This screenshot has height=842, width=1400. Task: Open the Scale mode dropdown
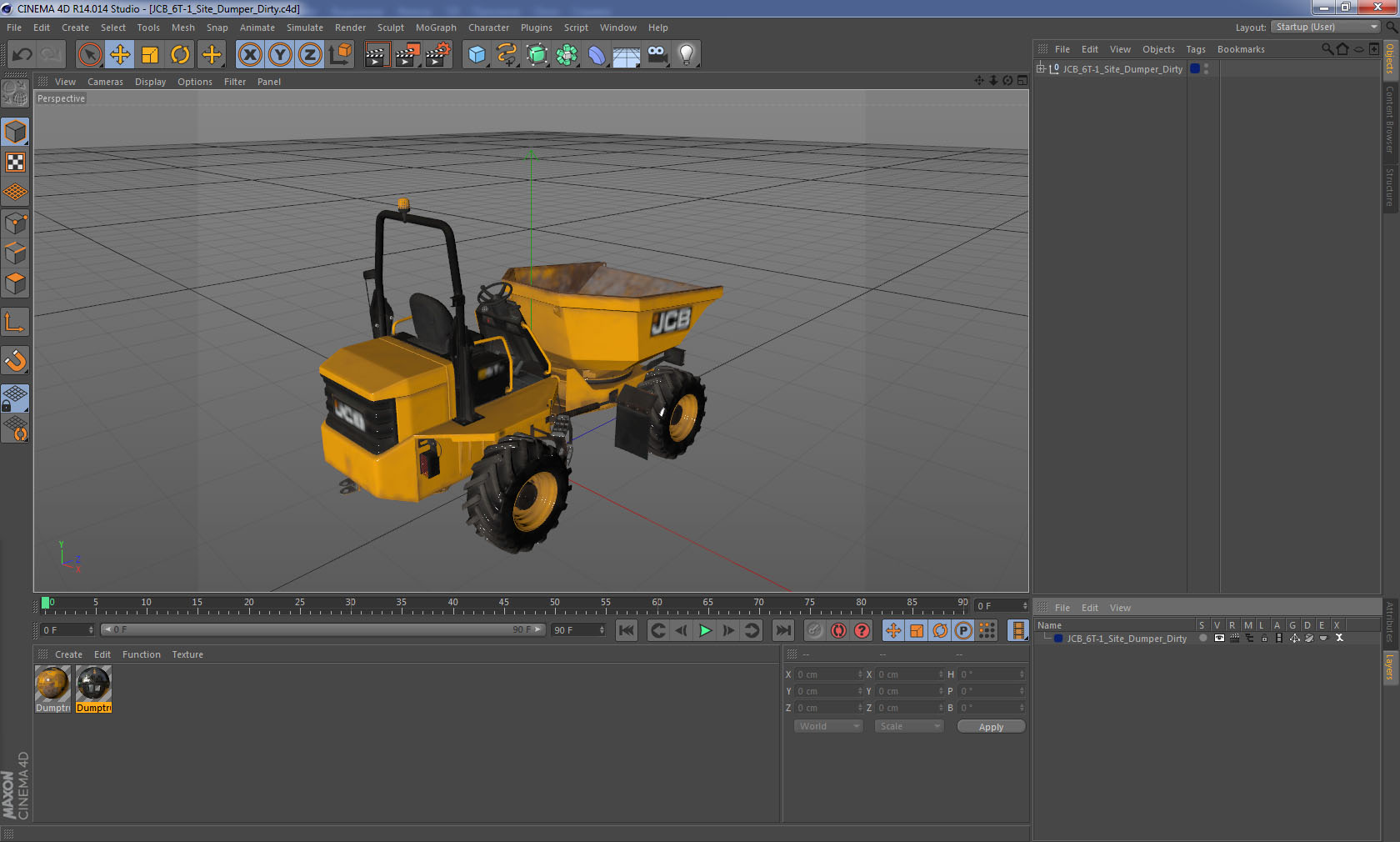tap(908, 726)
